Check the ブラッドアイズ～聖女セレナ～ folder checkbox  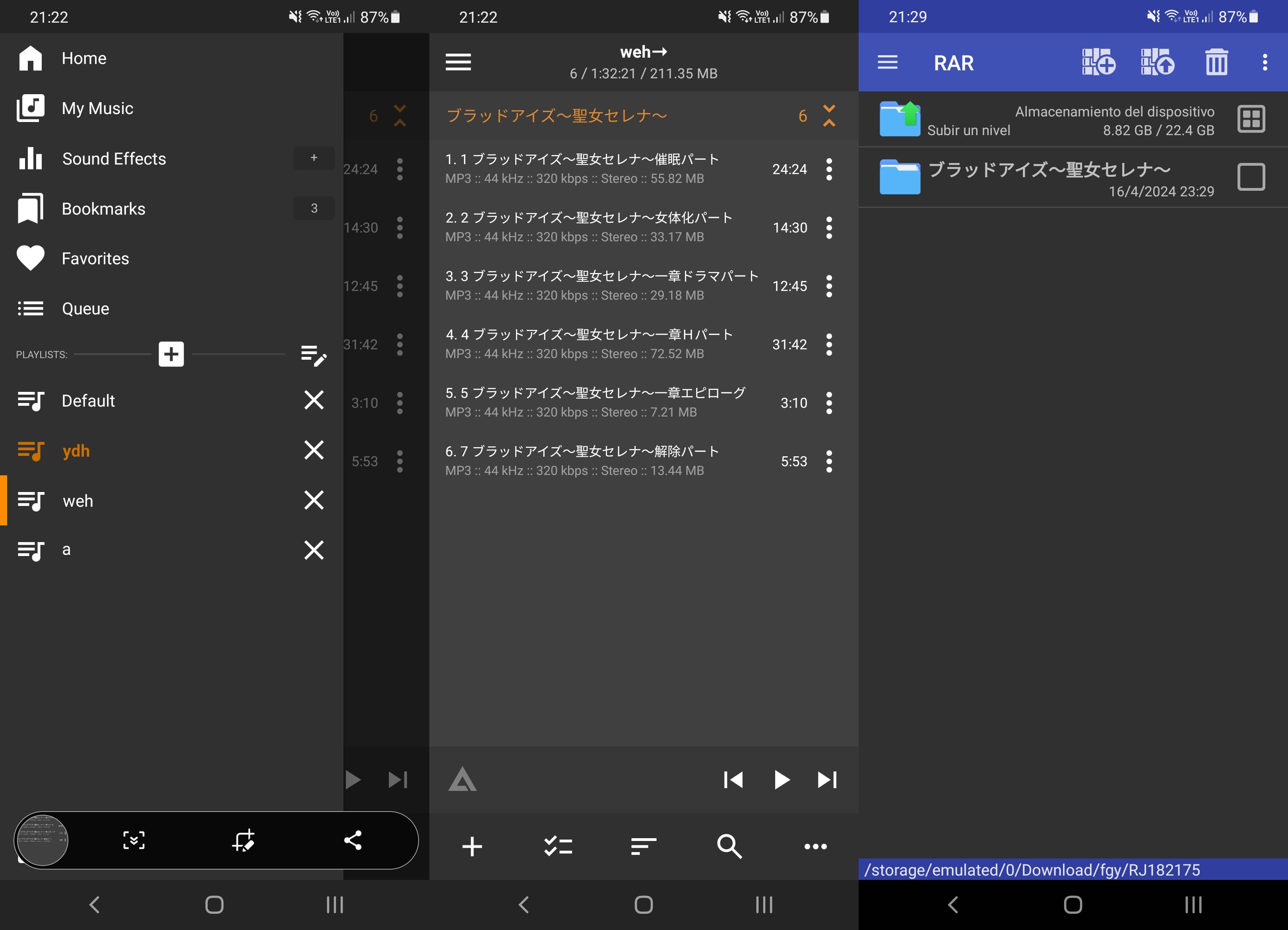coord(1251,177)
